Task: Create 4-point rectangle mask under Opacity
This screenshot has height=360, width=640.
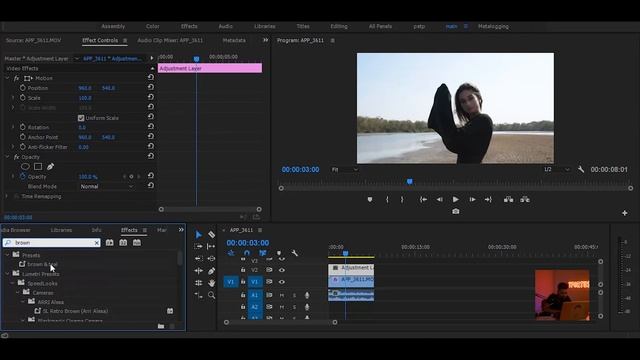Action: click(x=38, y=167)
